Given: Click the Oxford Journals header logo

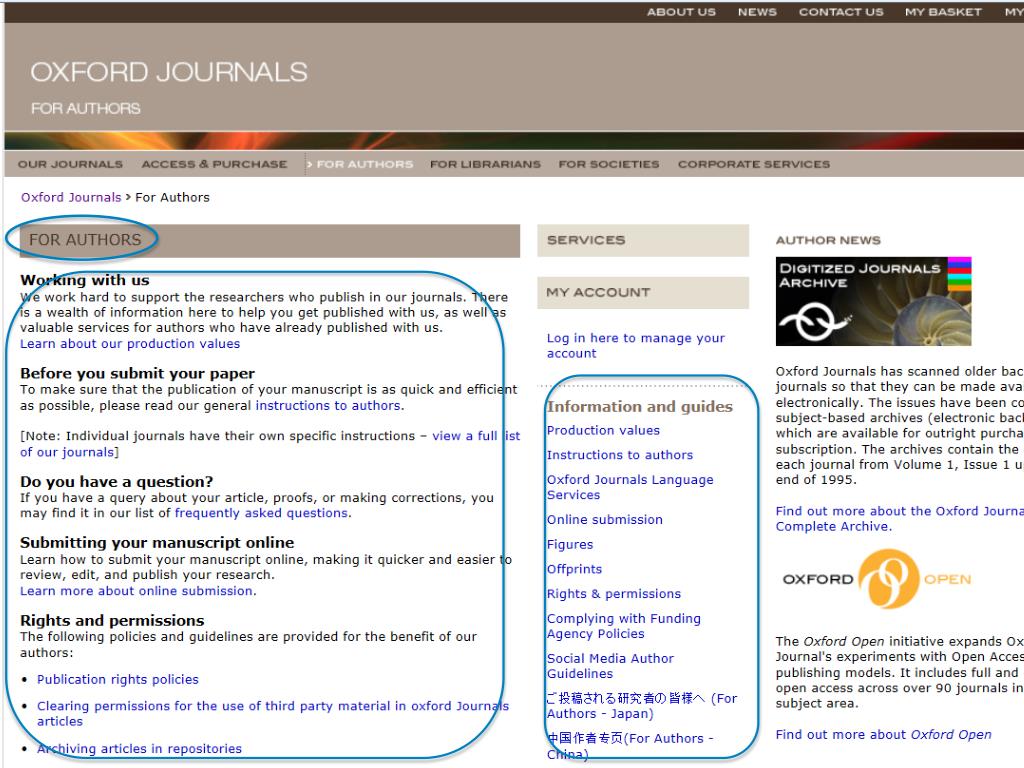Looking at the screenshot, I should coord(168,72).
